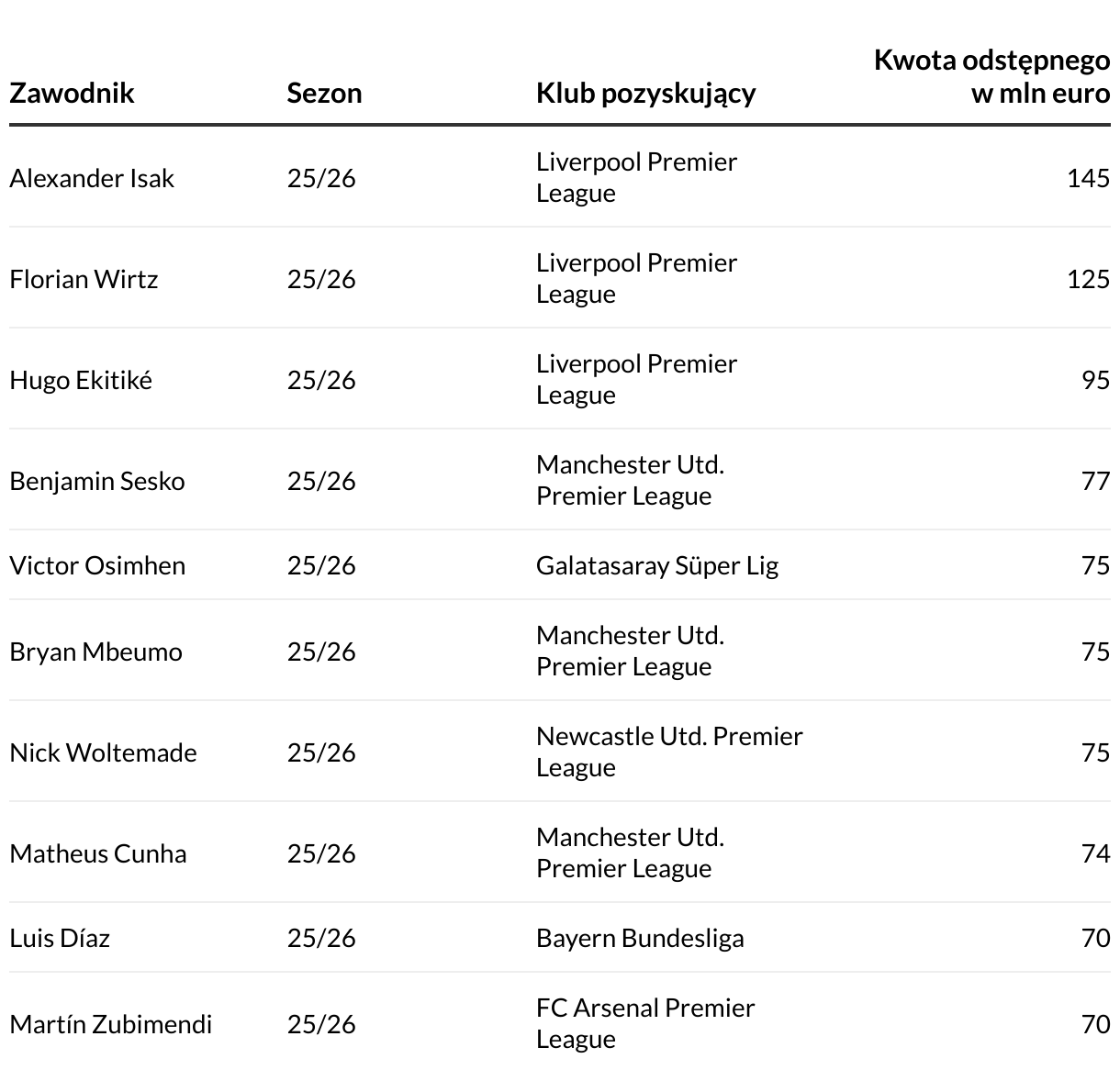Click the Zawodnik column header
The image size is (1120, 1081).
click(72, 93)
